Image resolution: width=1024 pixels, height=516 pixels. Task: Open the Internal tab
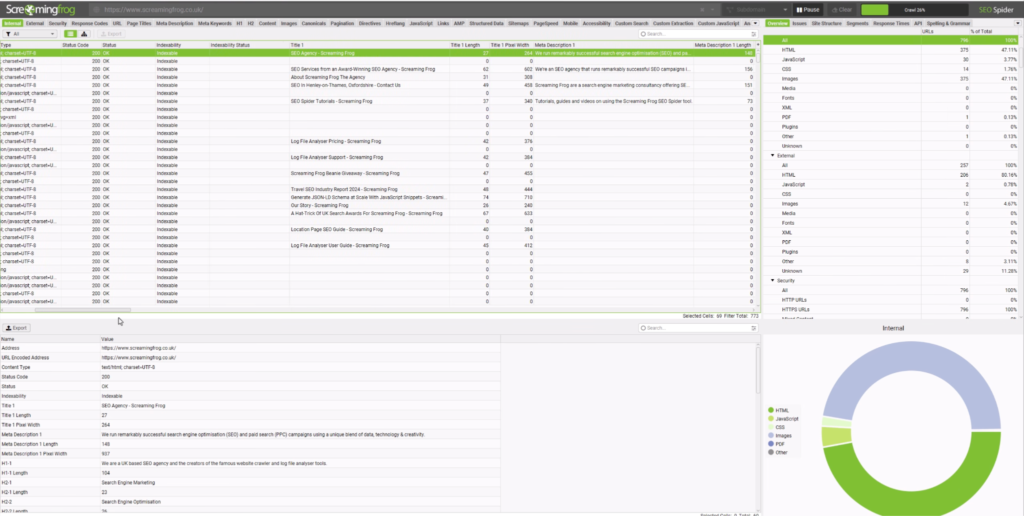coord(12,24)
